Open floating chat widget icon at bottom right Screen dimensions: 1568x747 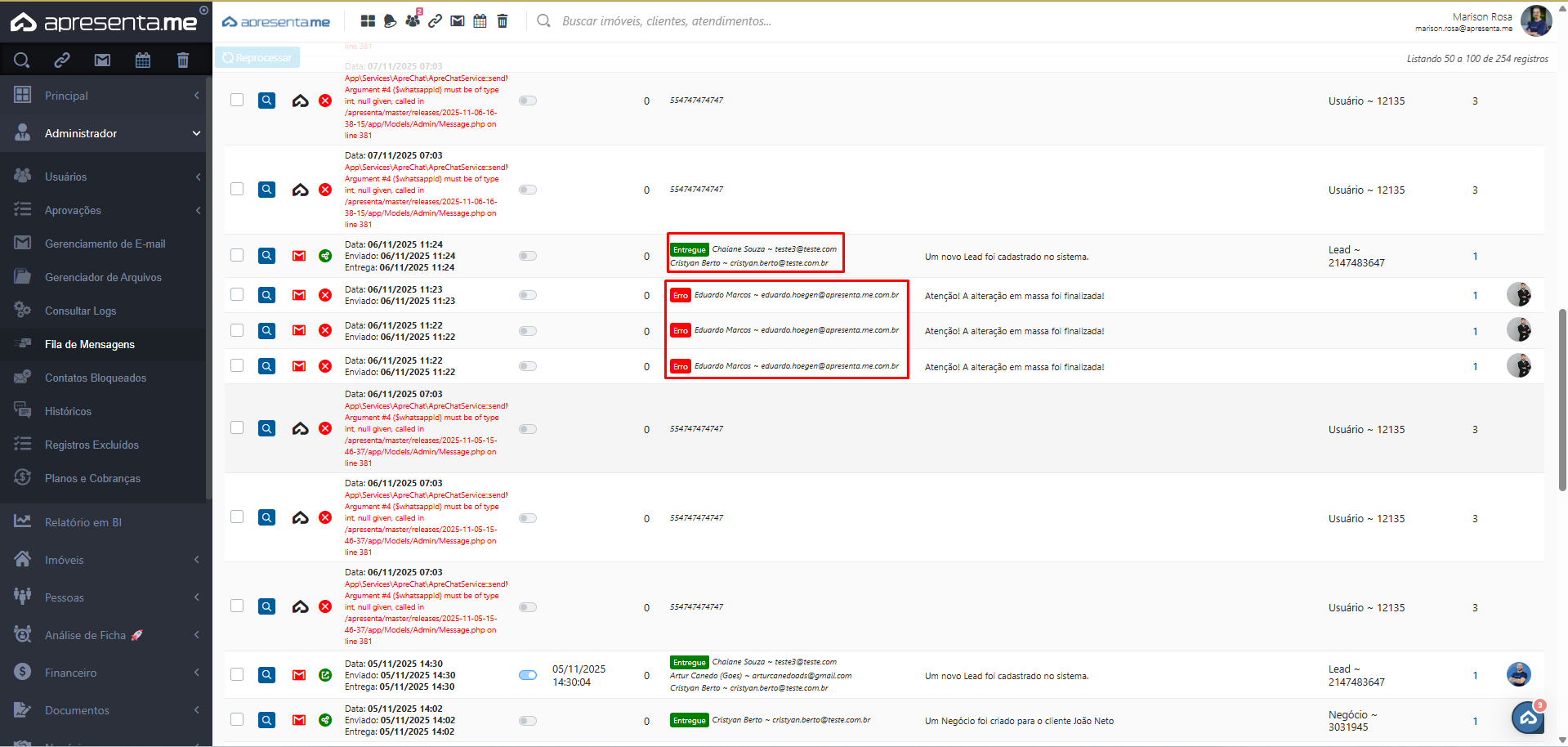[1527, 718]
